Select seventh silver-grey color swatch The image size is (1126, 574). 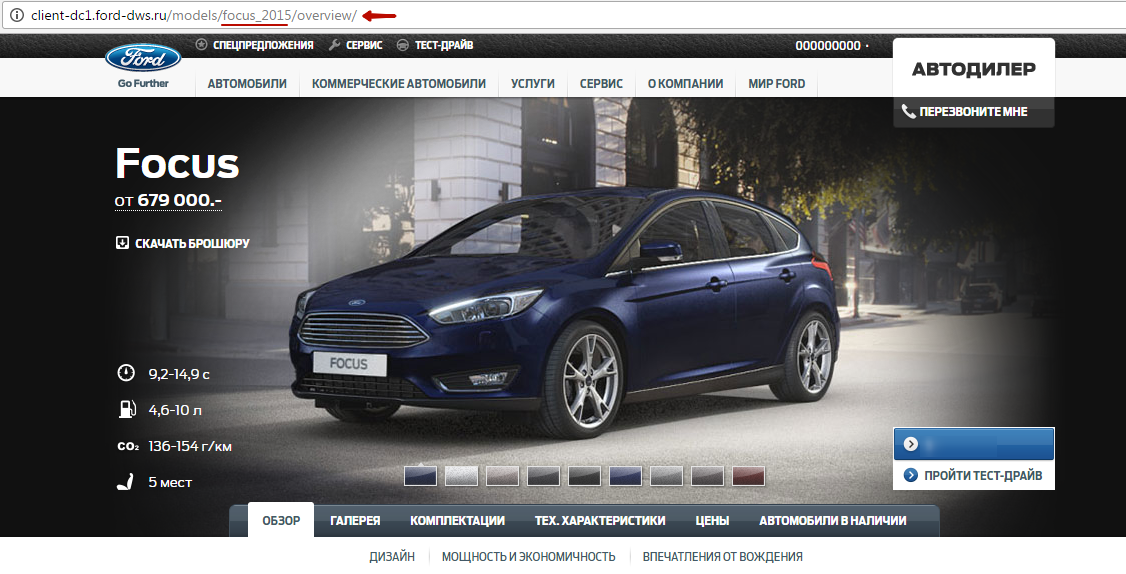tap(666, 476)
